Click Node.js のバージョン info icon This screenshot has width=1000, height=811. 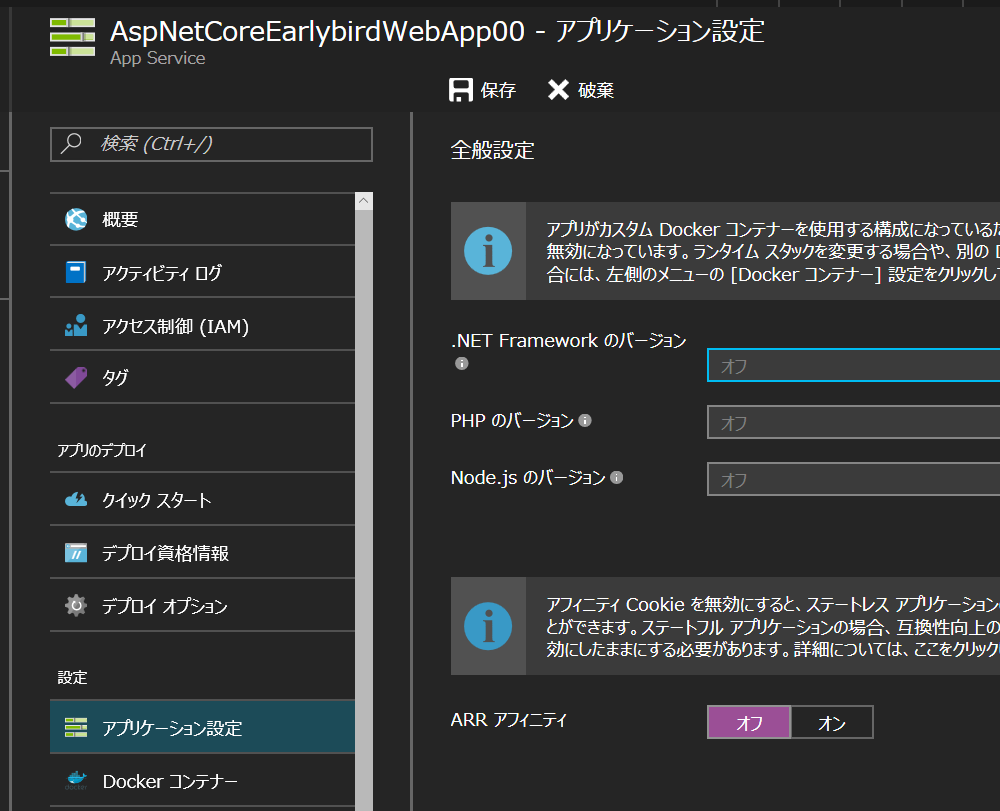[617, 478]
